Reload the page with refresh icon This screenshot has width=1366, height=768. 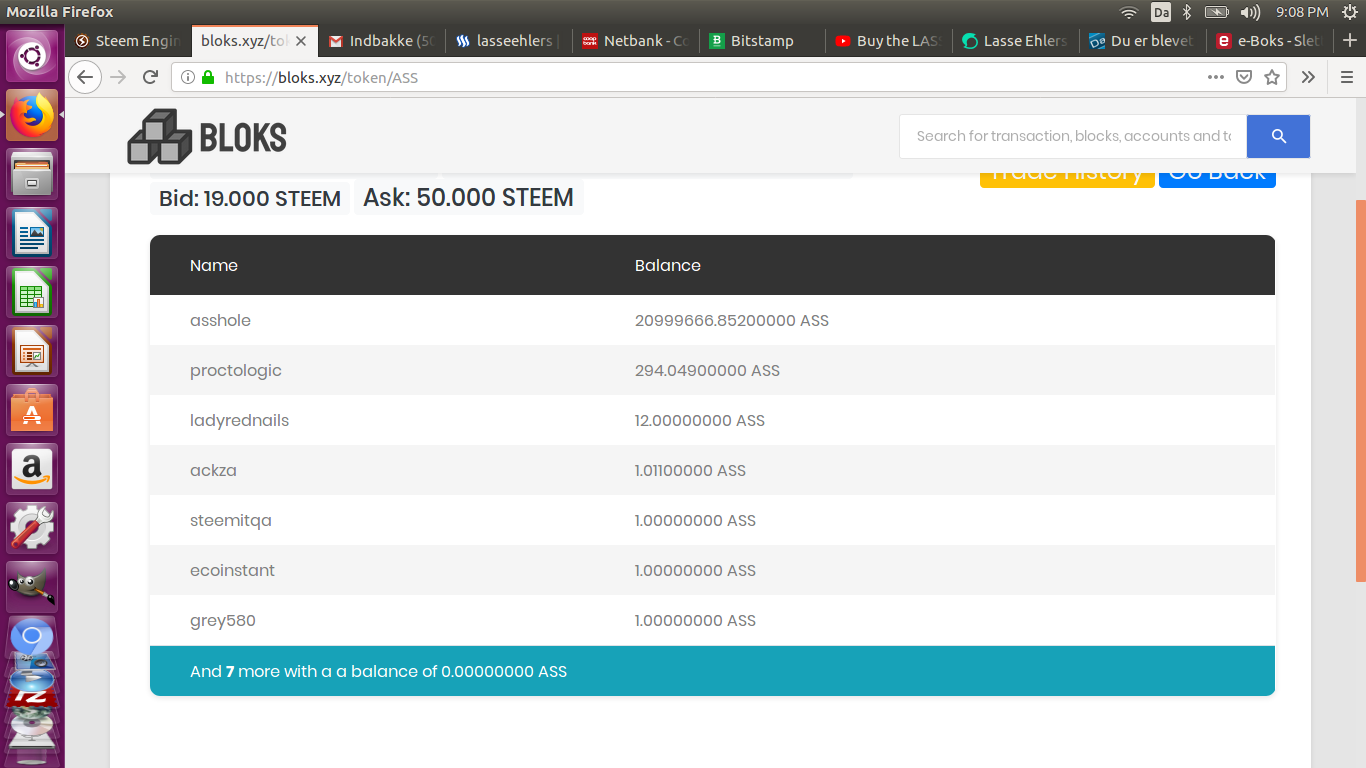click(x=150, y=77)
